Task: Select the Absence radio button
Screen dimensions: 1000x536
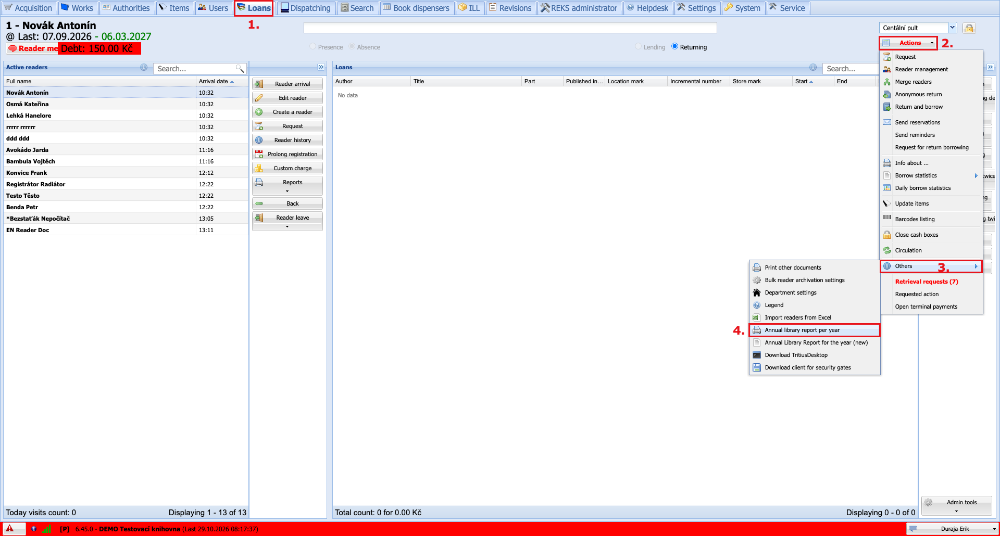Action: pyautogui.click(x=352, y=47)
